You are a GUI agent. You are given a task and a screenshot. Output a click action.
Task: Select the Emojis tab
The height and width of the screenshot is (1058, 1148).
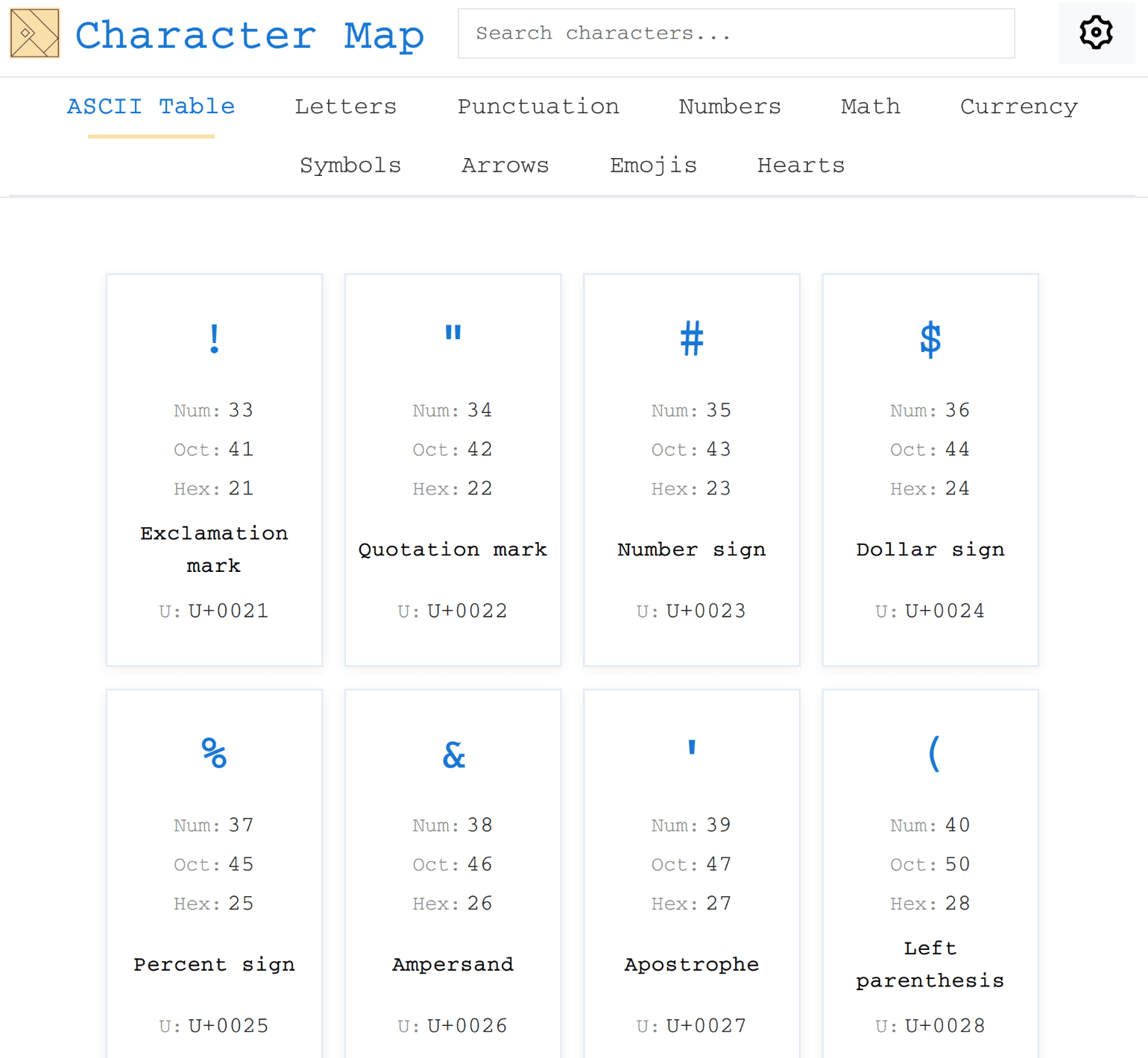click(654, 166)
